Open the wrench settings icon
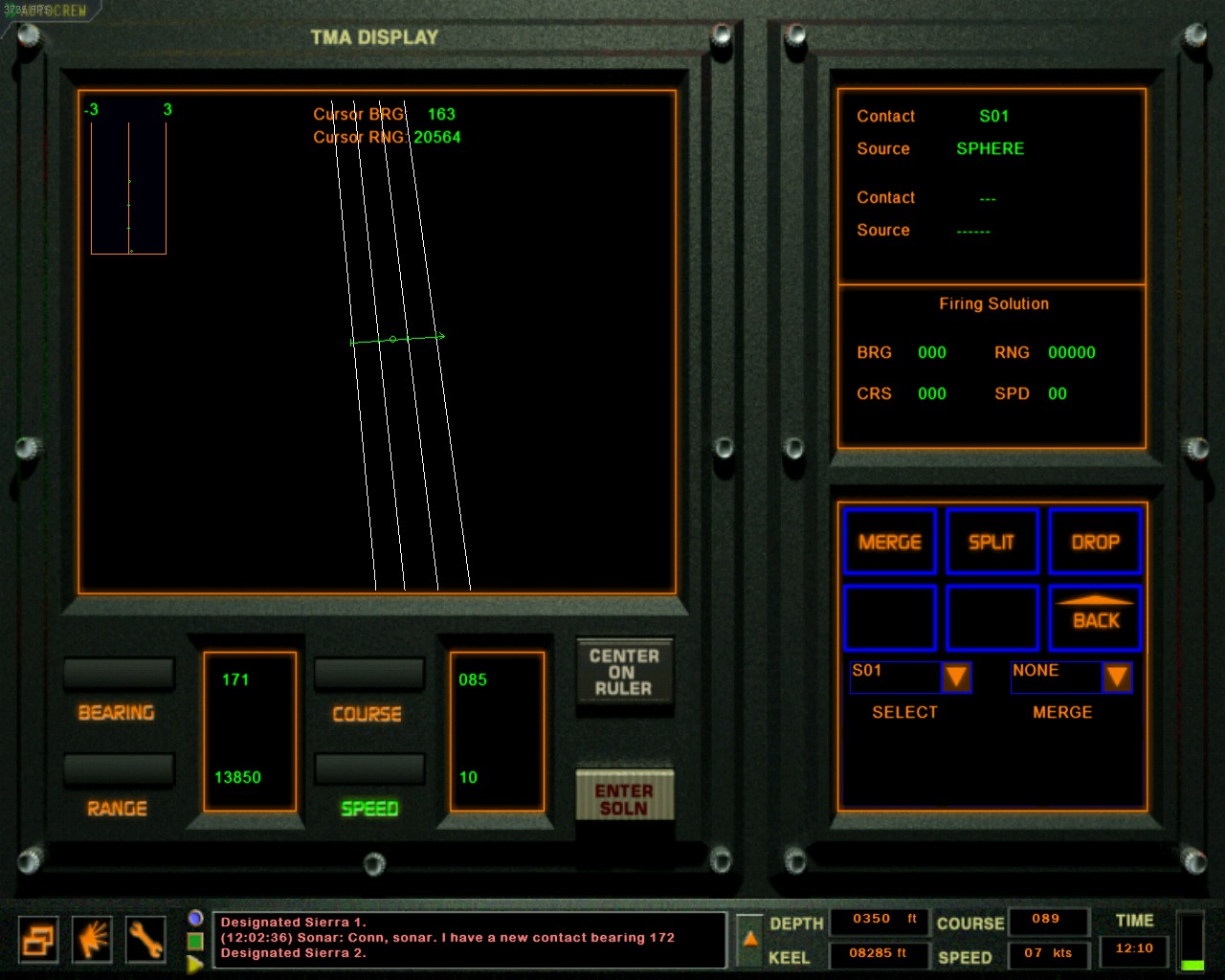The width and height of the screenshot is (1225, 980). (145, 940)
